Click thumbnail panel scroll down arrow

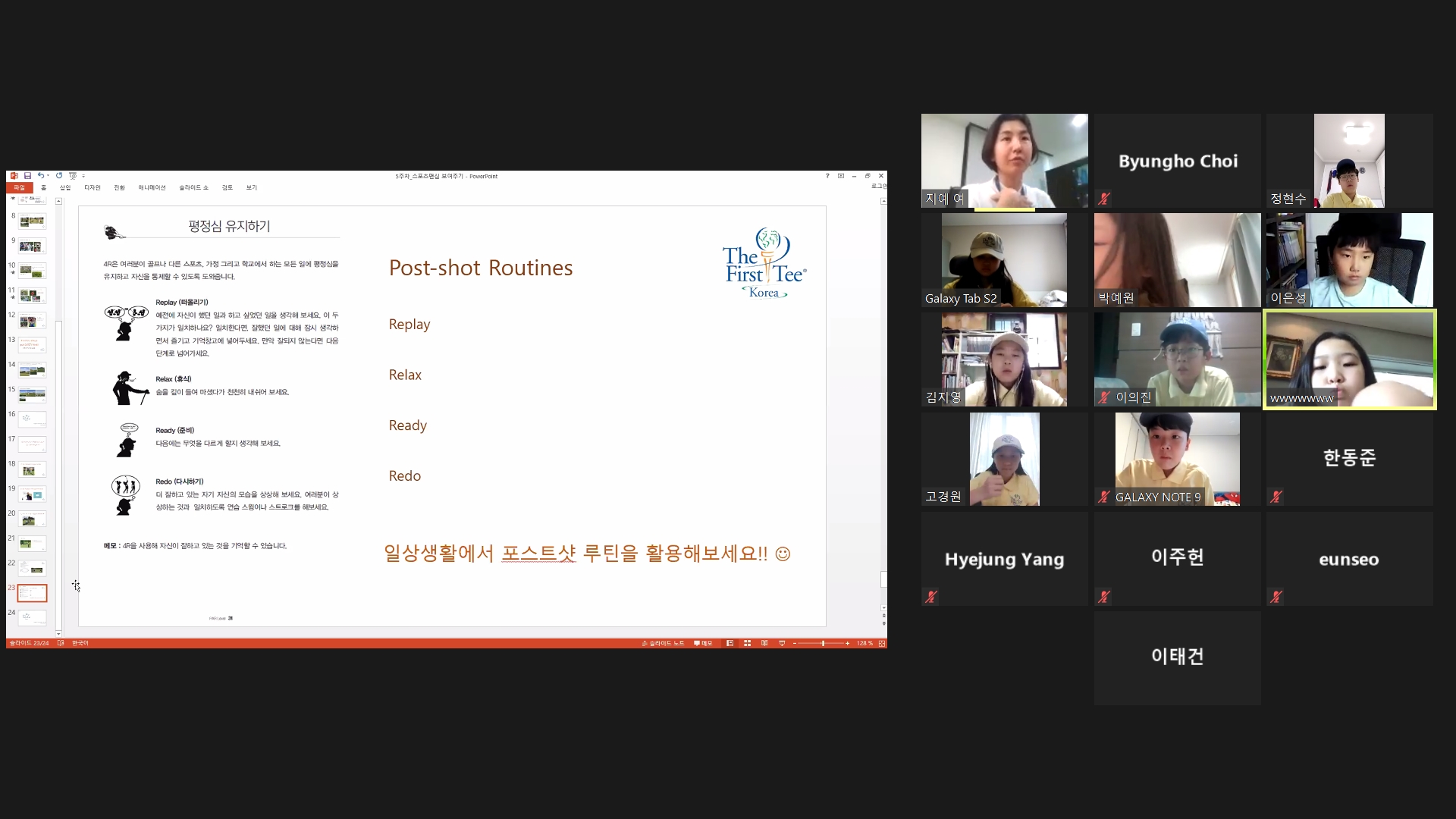pos(58,633)
